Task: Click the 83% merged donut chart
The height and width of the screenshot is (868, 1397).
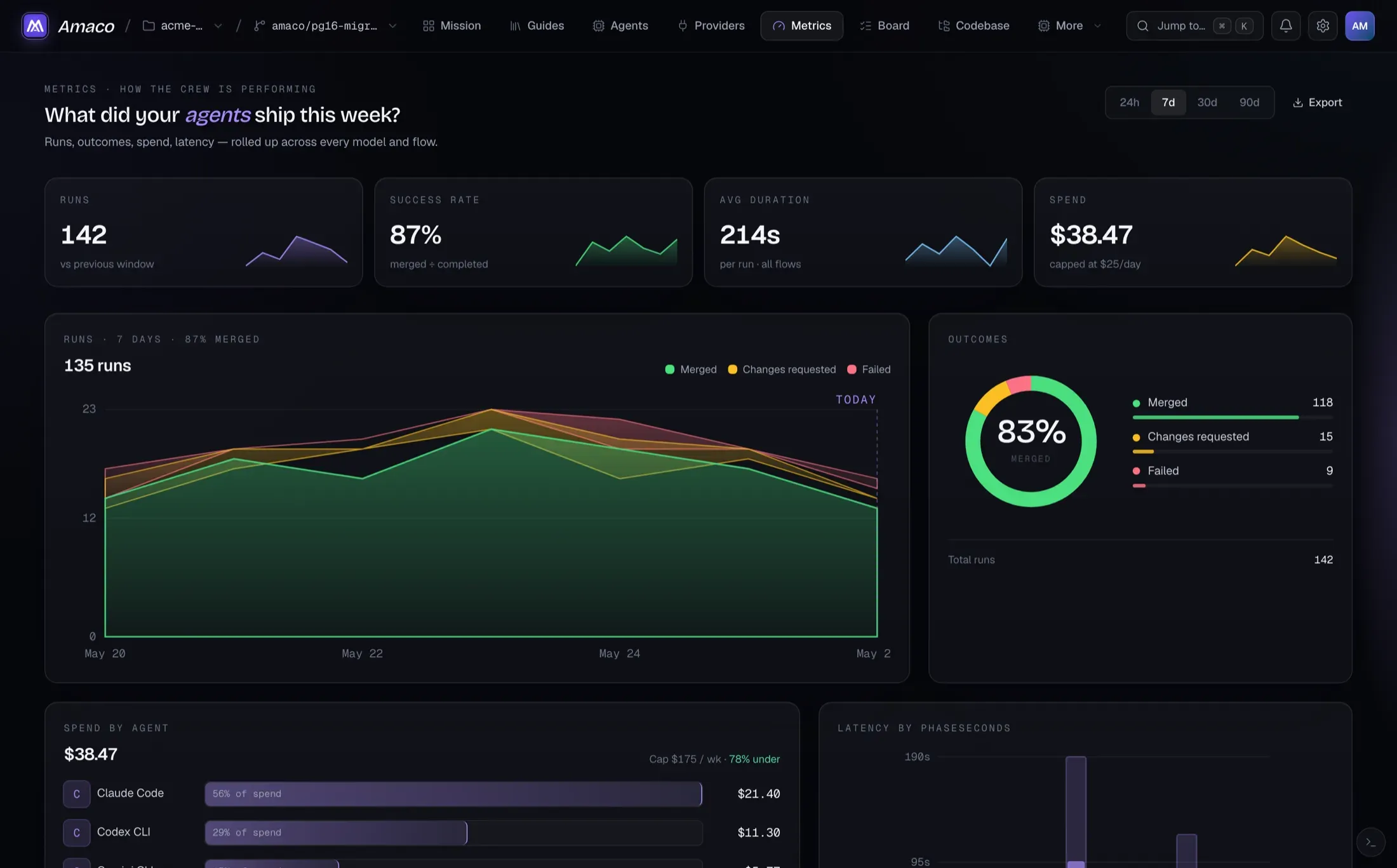Action: [1031, 441]
